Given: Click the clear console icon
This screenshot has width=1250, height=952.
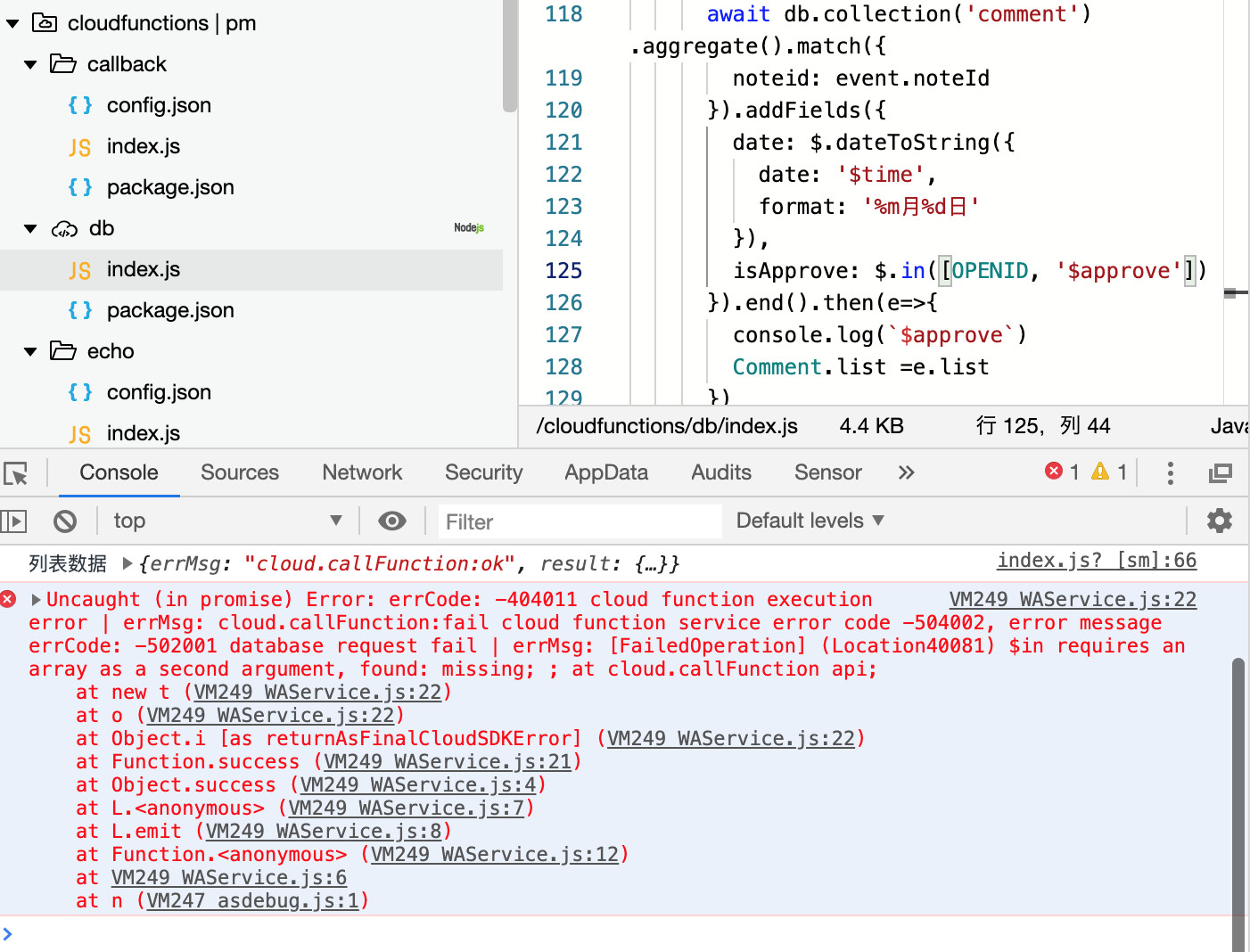Looking at the screenshot, I should tap(65, 521).
